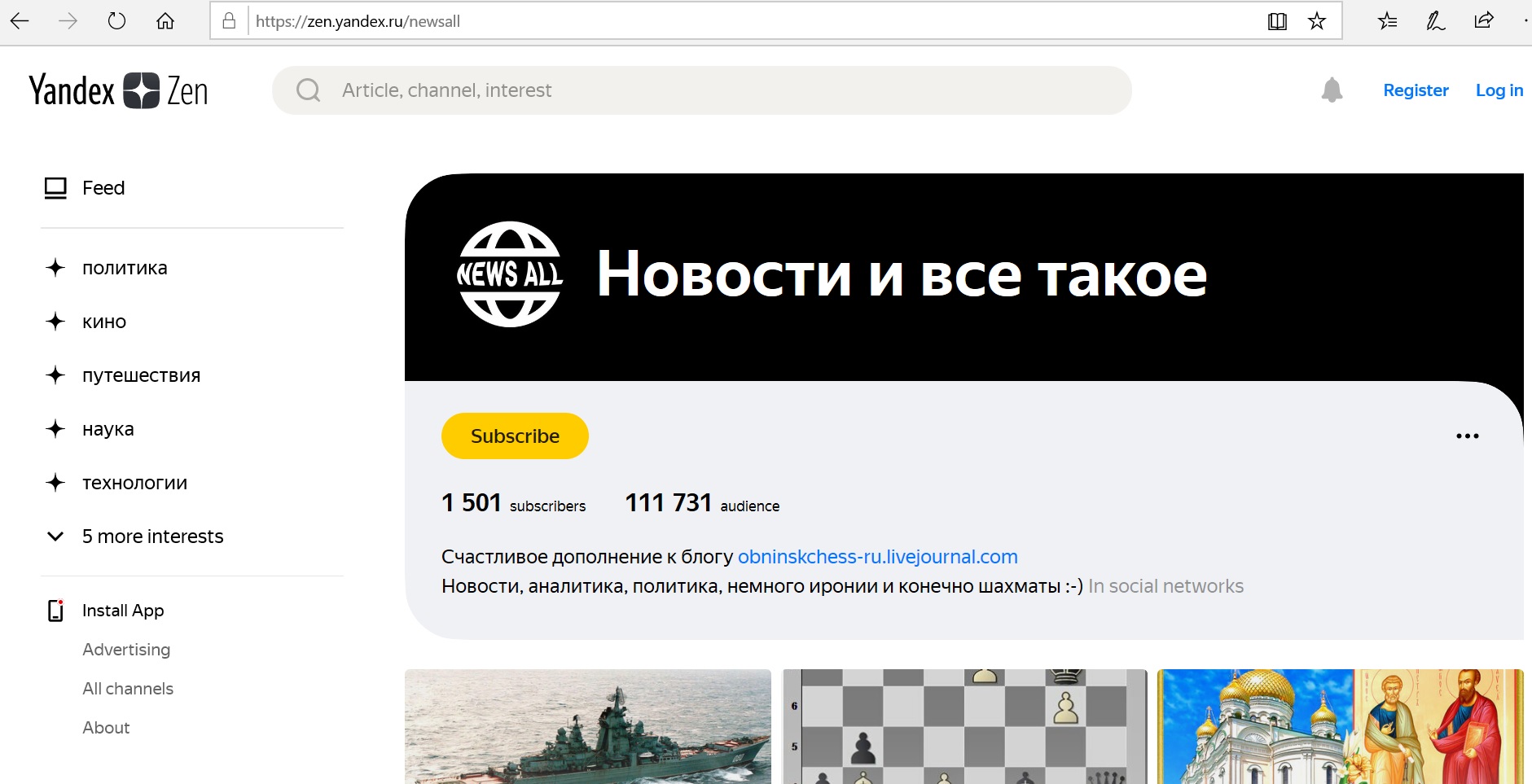Expand In social networks links

[x=1165, y=586]
